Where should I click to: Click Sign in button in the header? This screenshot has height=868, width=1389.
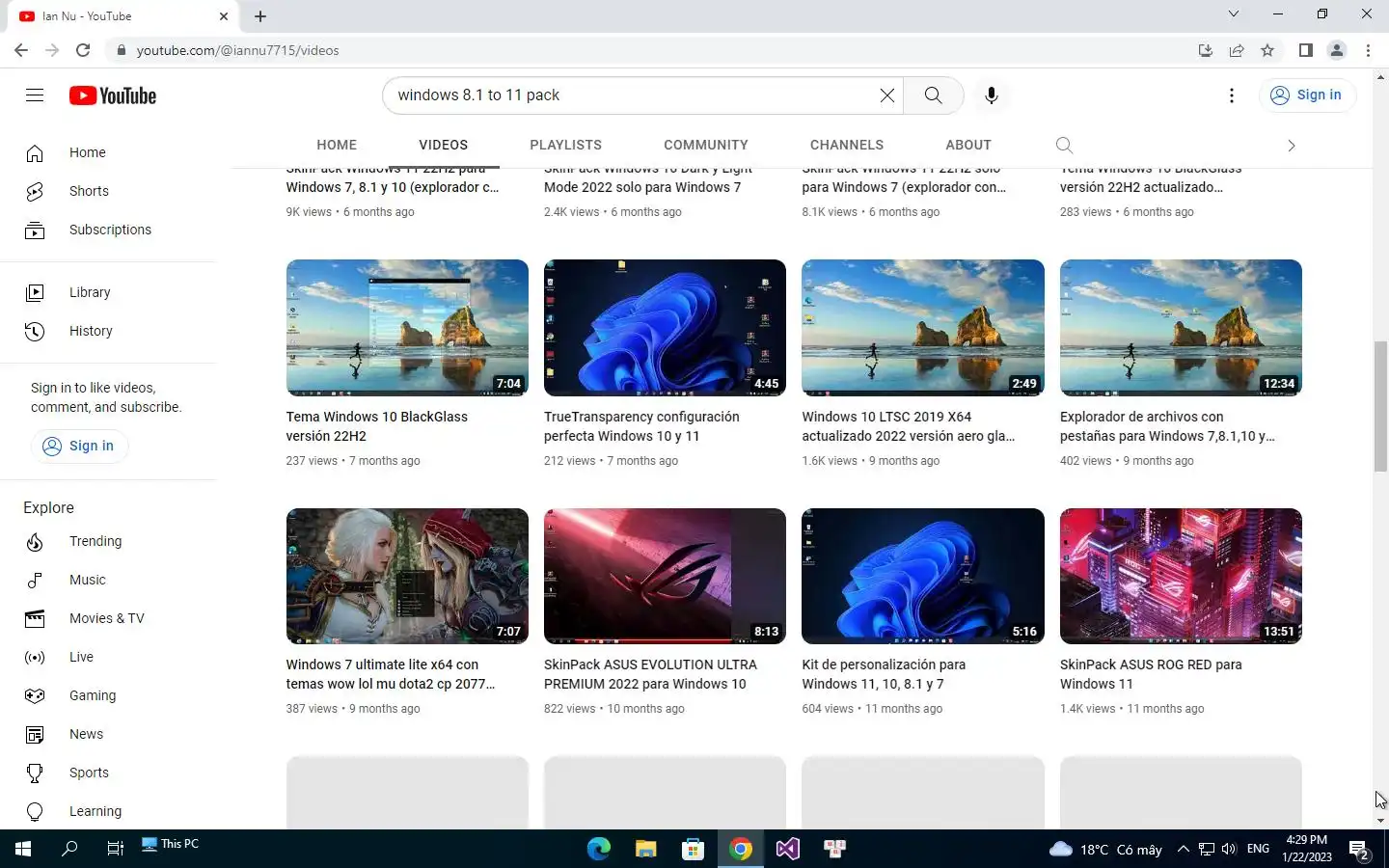point(1307,95)
